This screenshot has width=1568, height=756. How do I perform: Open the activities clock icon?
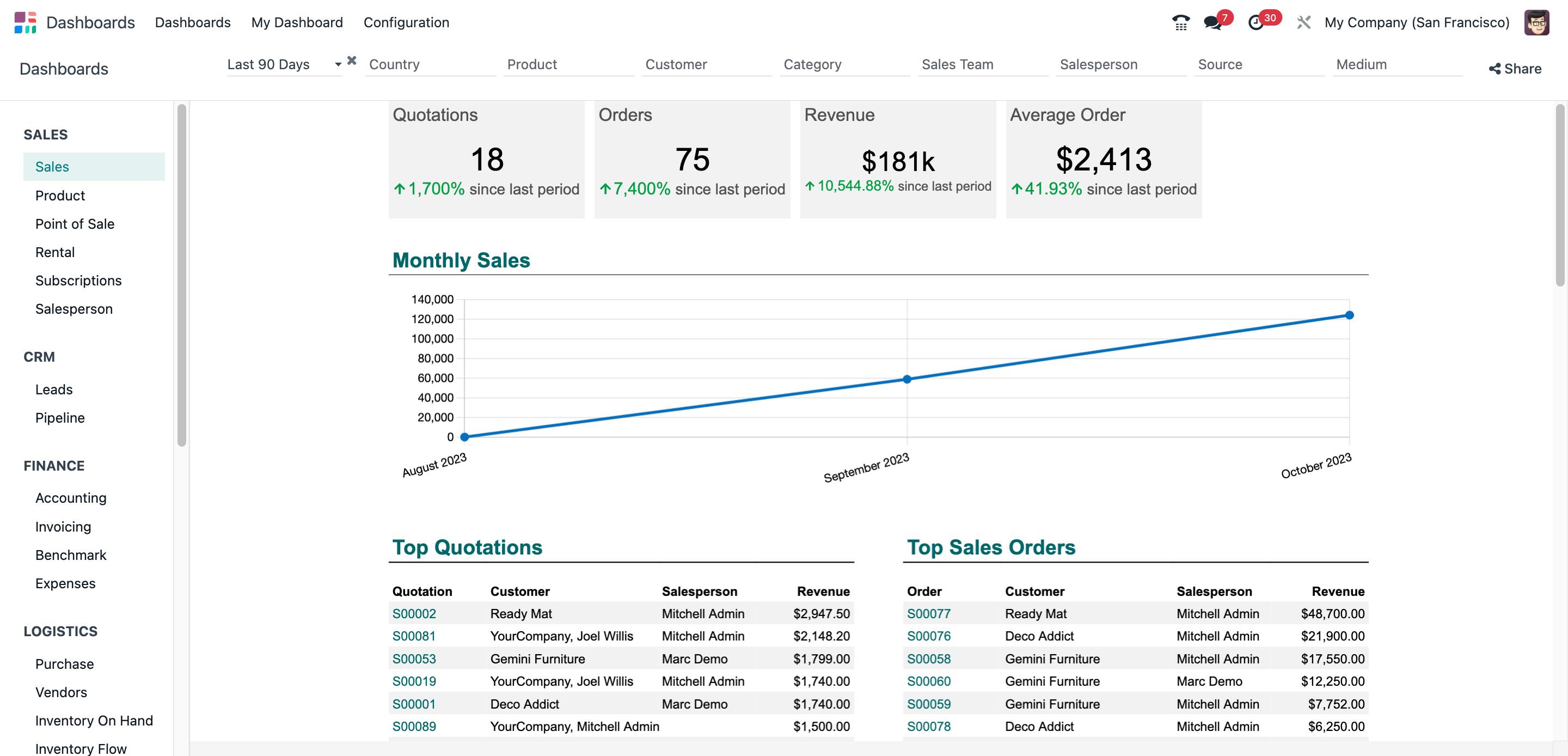tap(1255, 23)
